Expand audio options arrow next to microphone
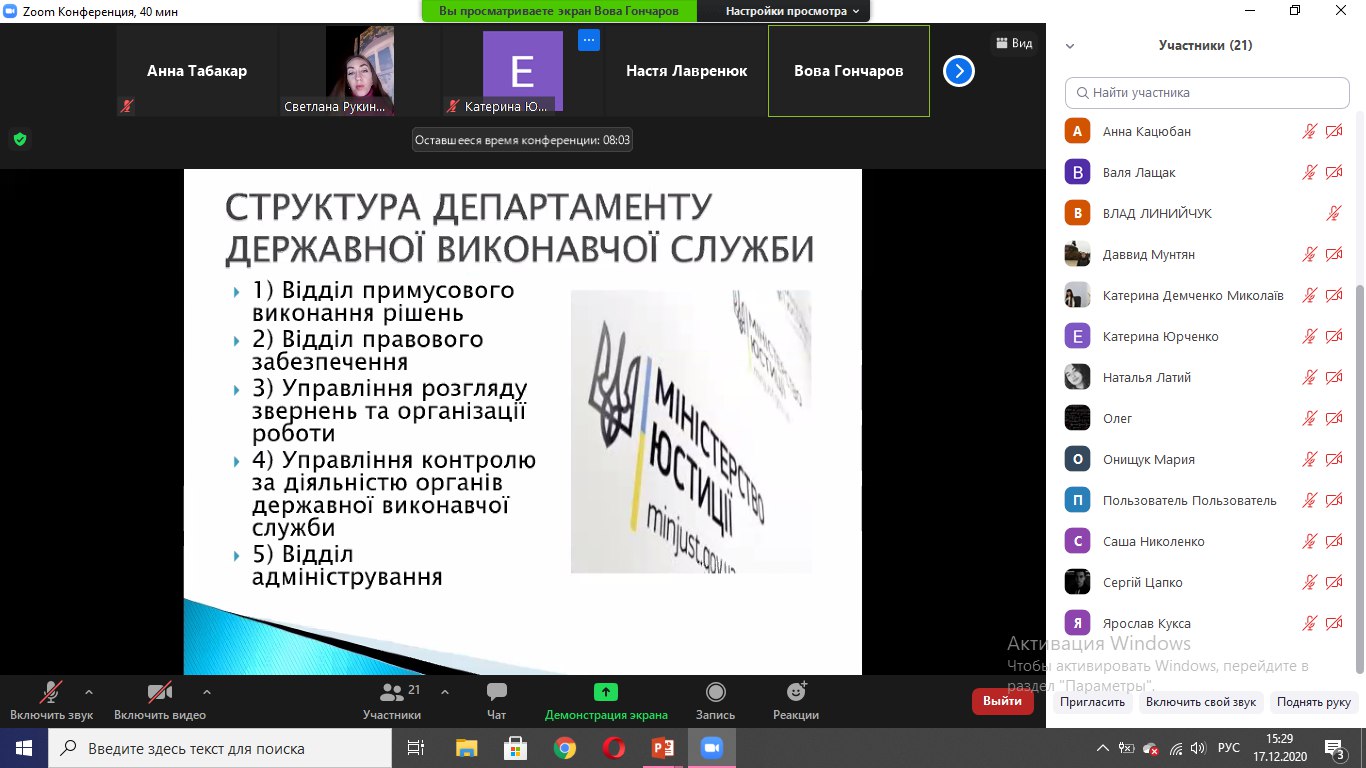Viewport: 1366px width, 768px height. point(89,691)
